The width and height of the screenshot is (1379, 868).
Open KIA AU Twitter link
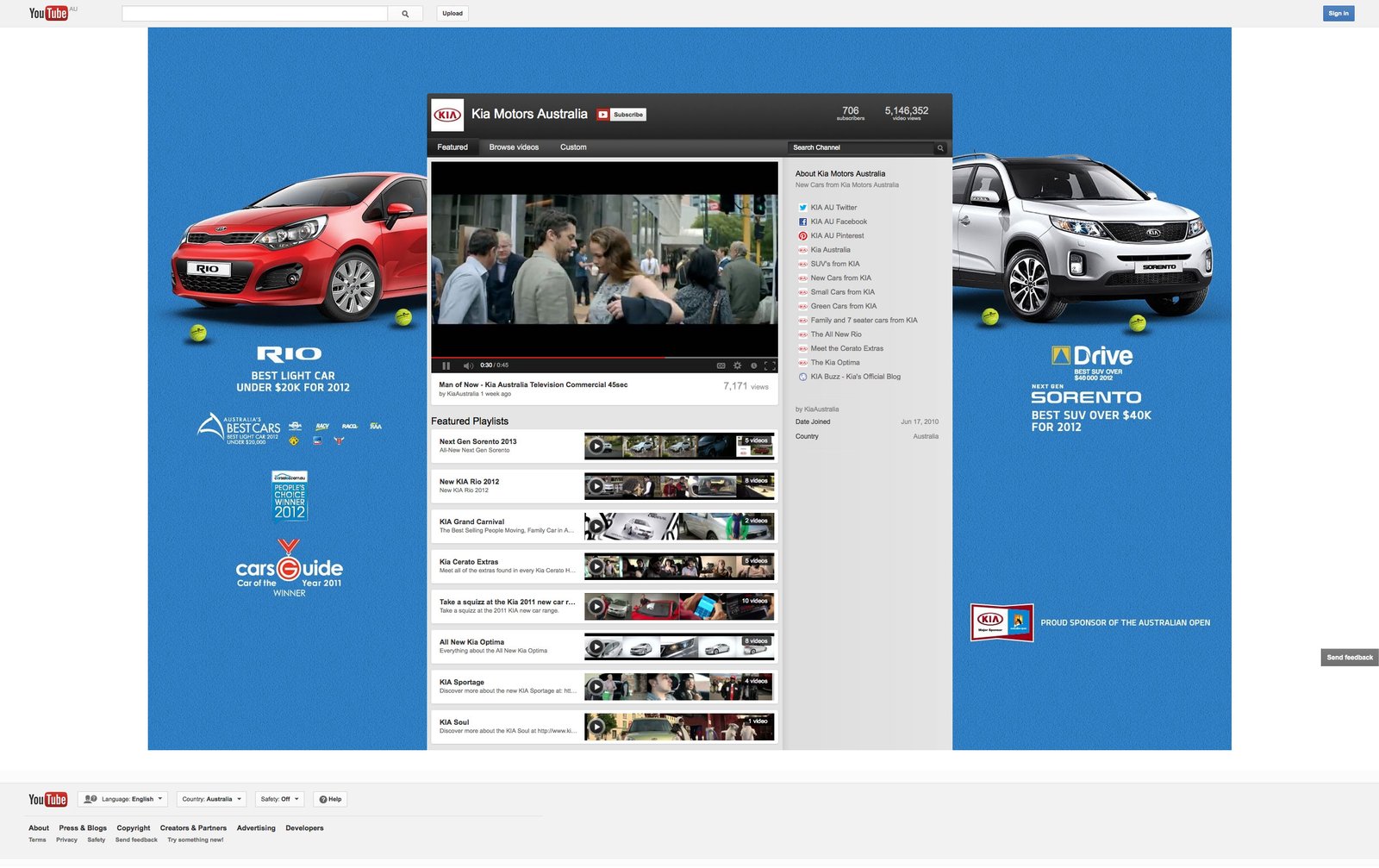coord(833,208)
